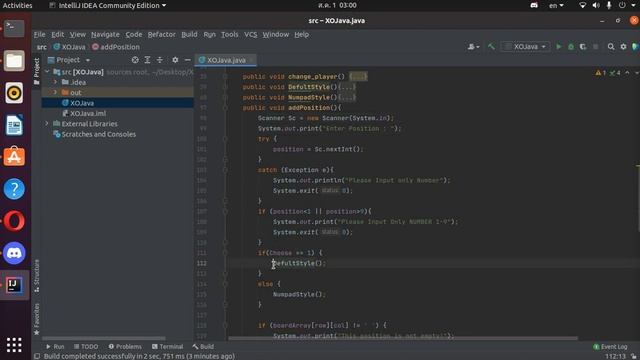
Task: Open Terminal from the Ubuntu dock
Action: click(x=14, y=28)
